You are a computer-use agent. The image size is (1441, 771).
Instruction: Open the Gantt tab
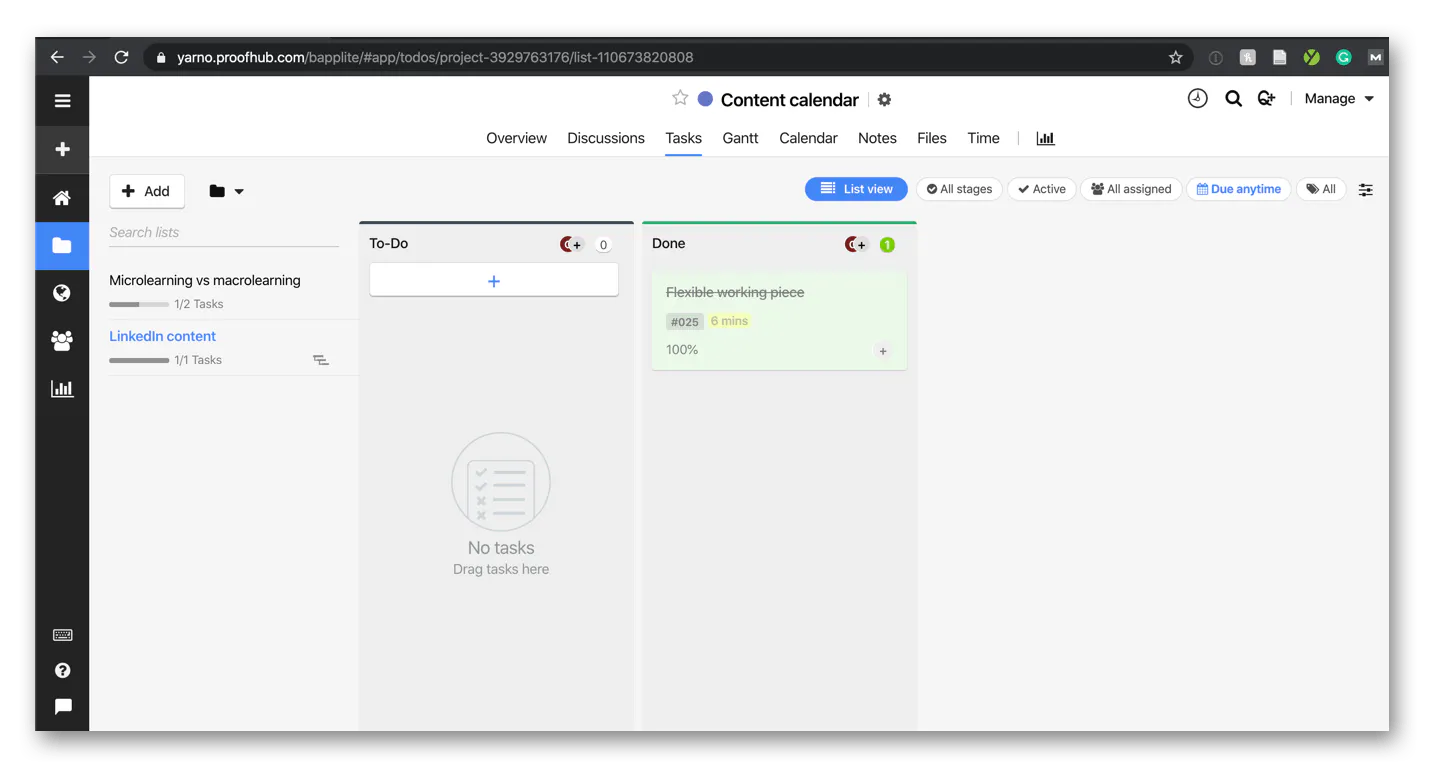(741, 138)
